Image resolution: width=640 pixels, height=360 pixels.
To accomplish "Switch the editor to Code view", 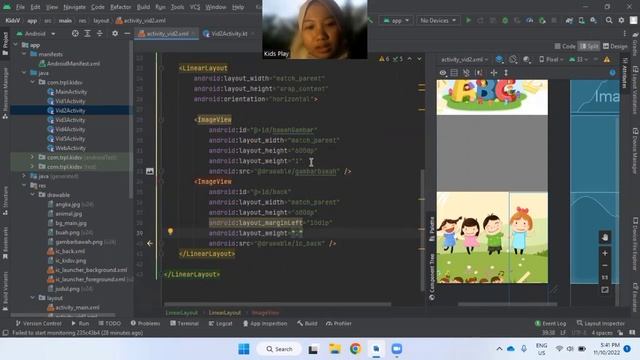I will point(565,46).
